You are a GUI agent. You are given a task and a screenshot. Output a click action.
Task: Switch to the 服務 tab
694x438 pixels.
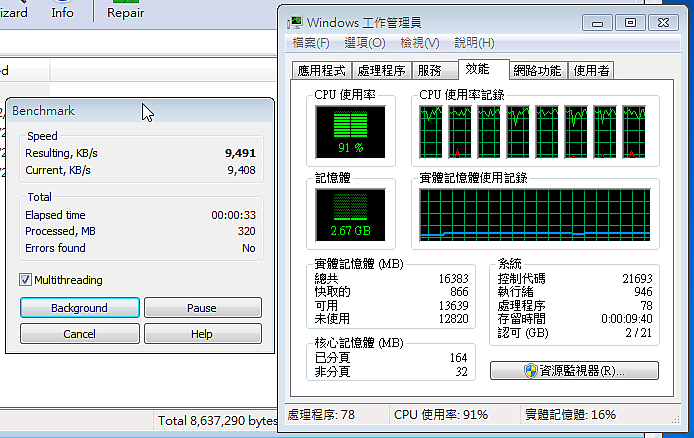click(434, 71)
